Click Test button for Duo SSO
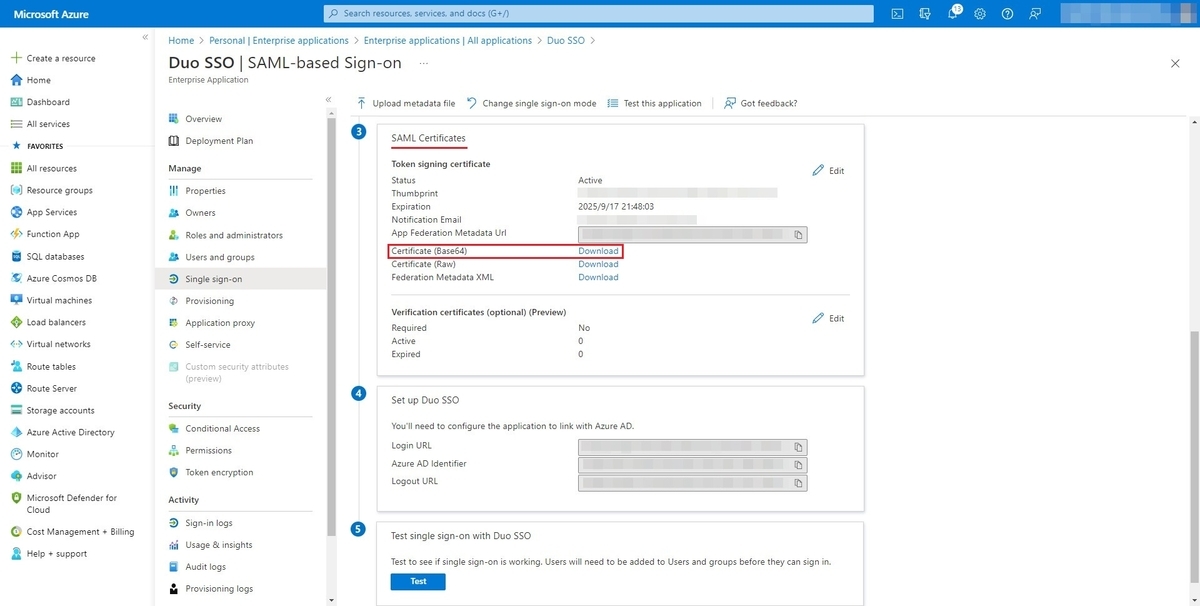1200x606 pixels. tap(418, 582)
